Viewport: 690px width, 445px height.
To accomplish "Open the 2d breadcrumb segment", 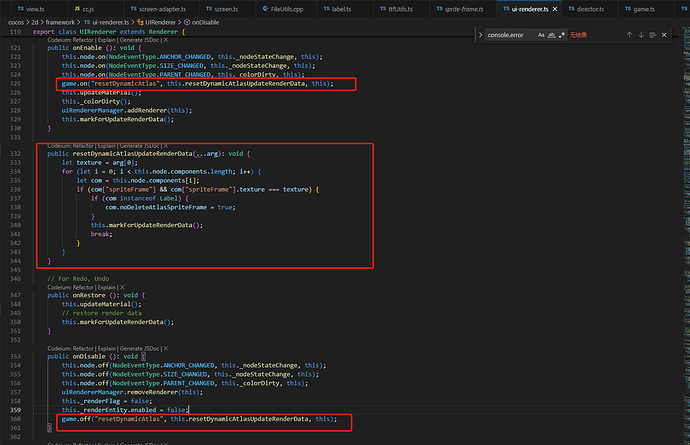I will [35, 22].
